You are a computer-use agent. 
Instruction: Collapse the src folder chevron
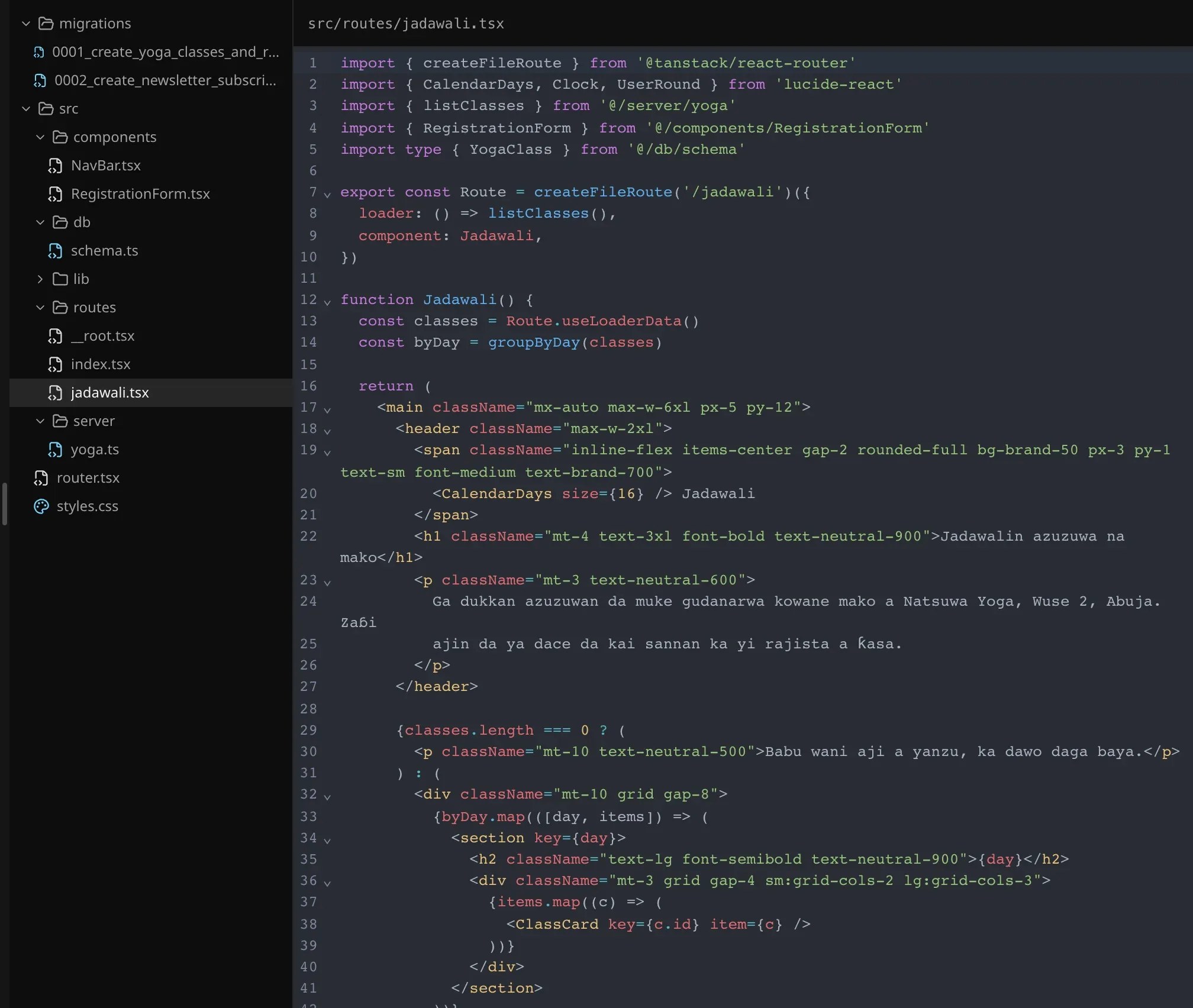pyautogui.click(x=26, y=109)
